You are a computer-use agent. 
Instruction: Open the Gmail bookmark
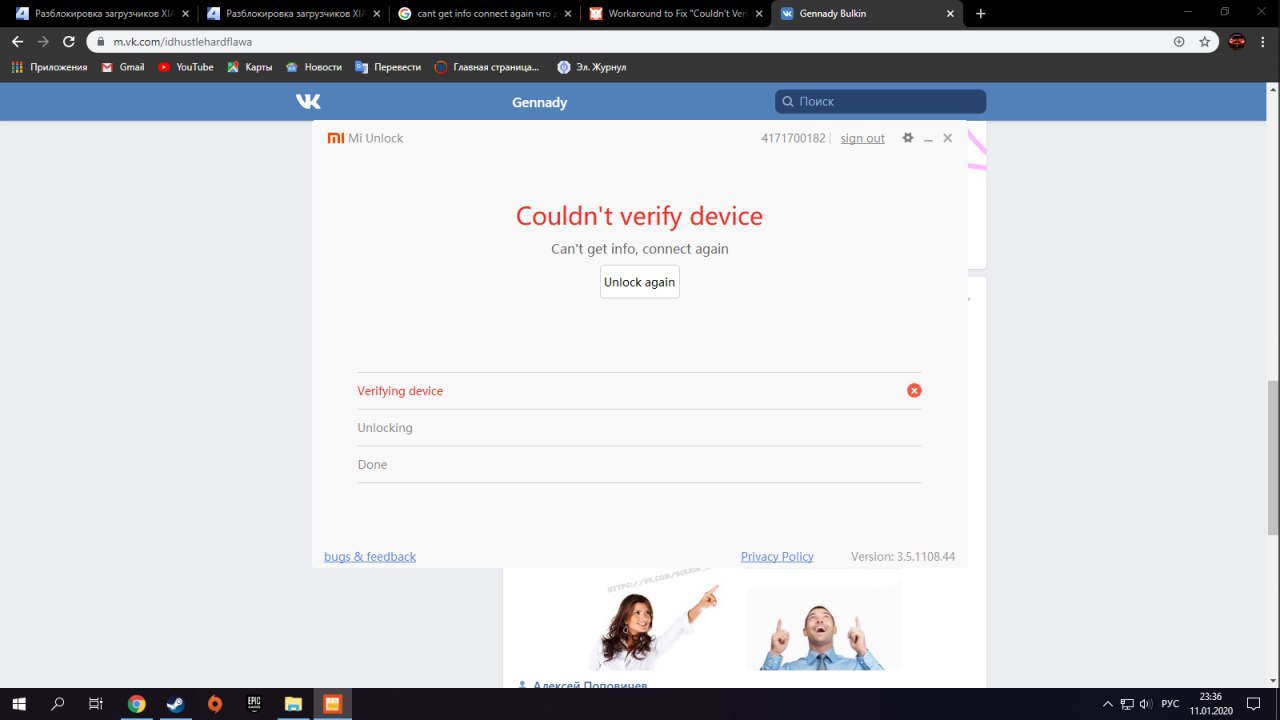[x=123, y=67]
